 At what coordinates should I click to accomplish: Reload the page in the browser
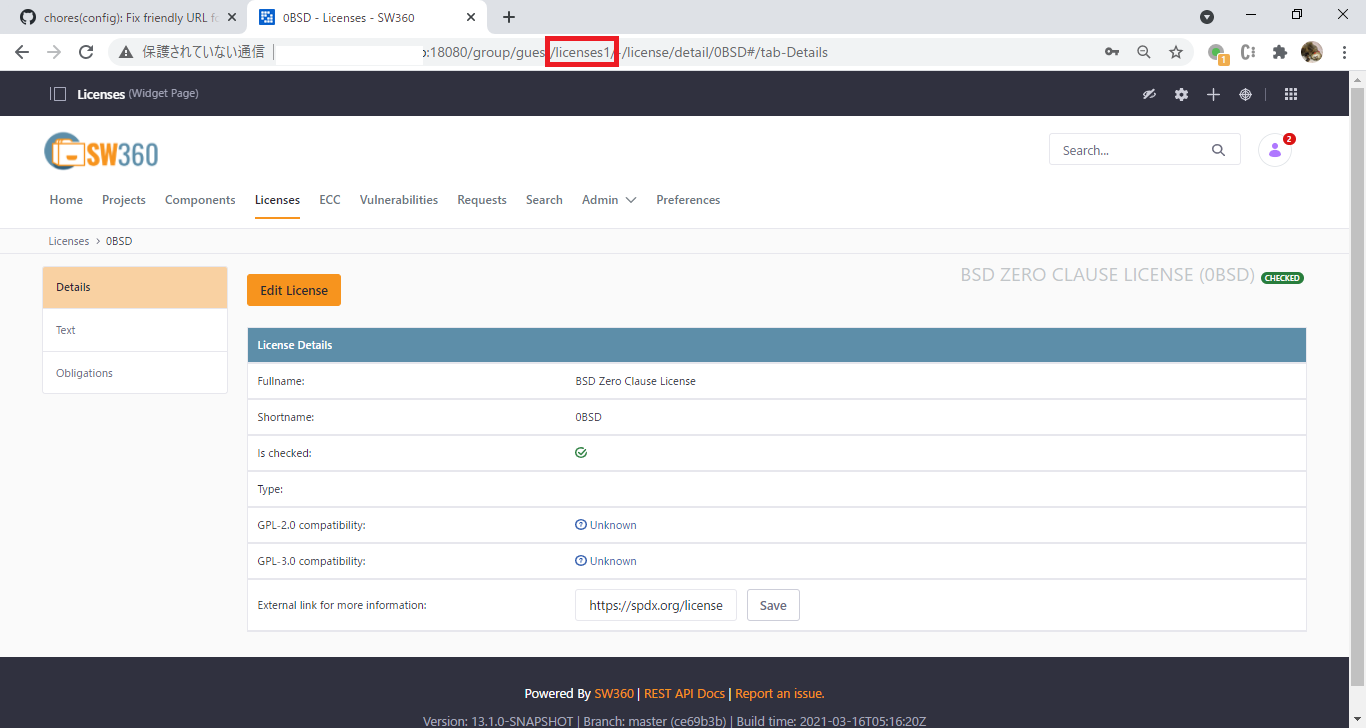click(86, 52)
